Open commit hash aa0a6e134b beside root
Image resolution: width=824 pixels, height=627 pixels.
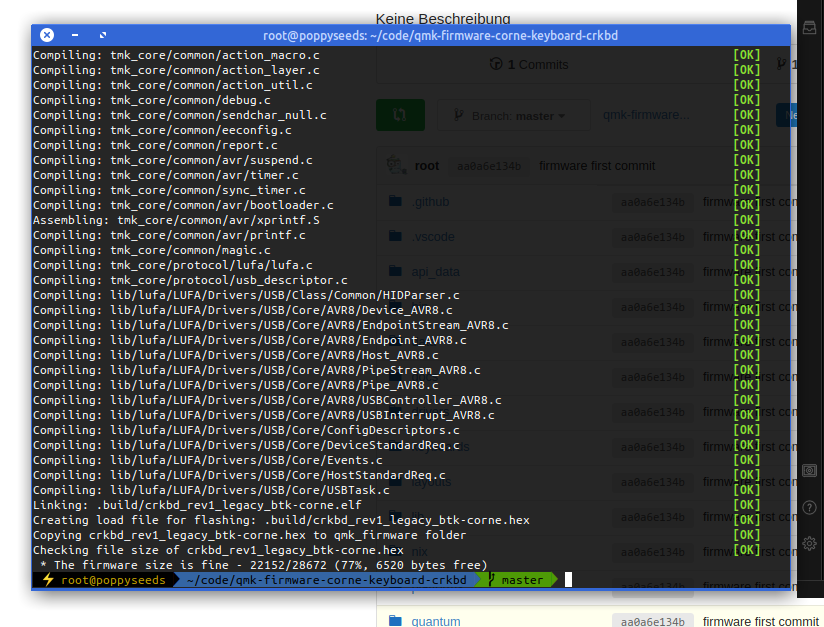coord(489,166)
